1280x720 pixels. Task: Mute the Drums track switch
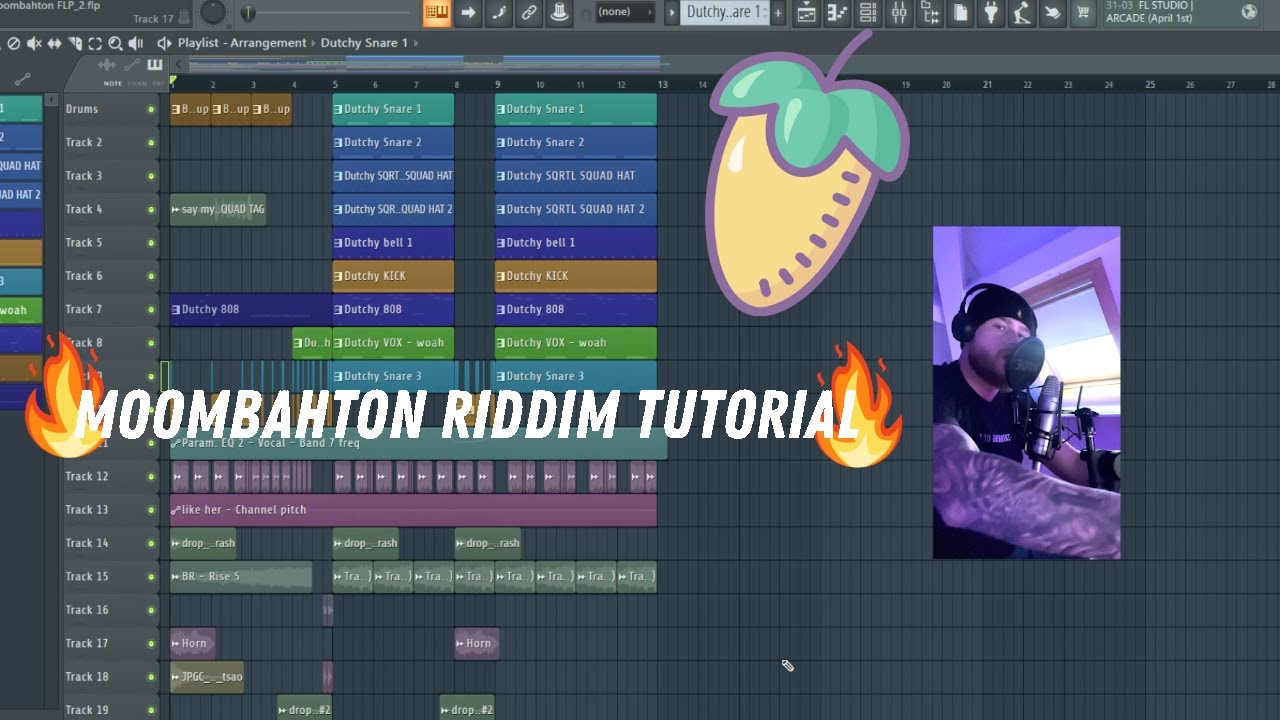click(x=151, y=109)
